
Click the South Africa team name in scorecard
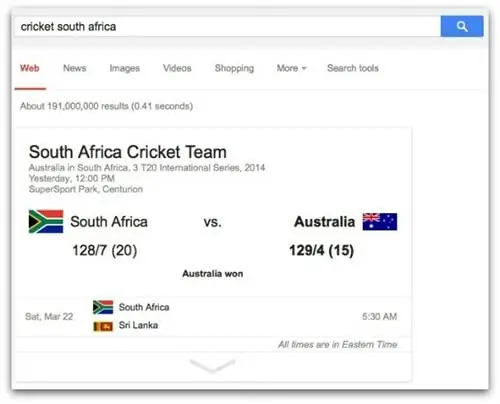(109, 222)
